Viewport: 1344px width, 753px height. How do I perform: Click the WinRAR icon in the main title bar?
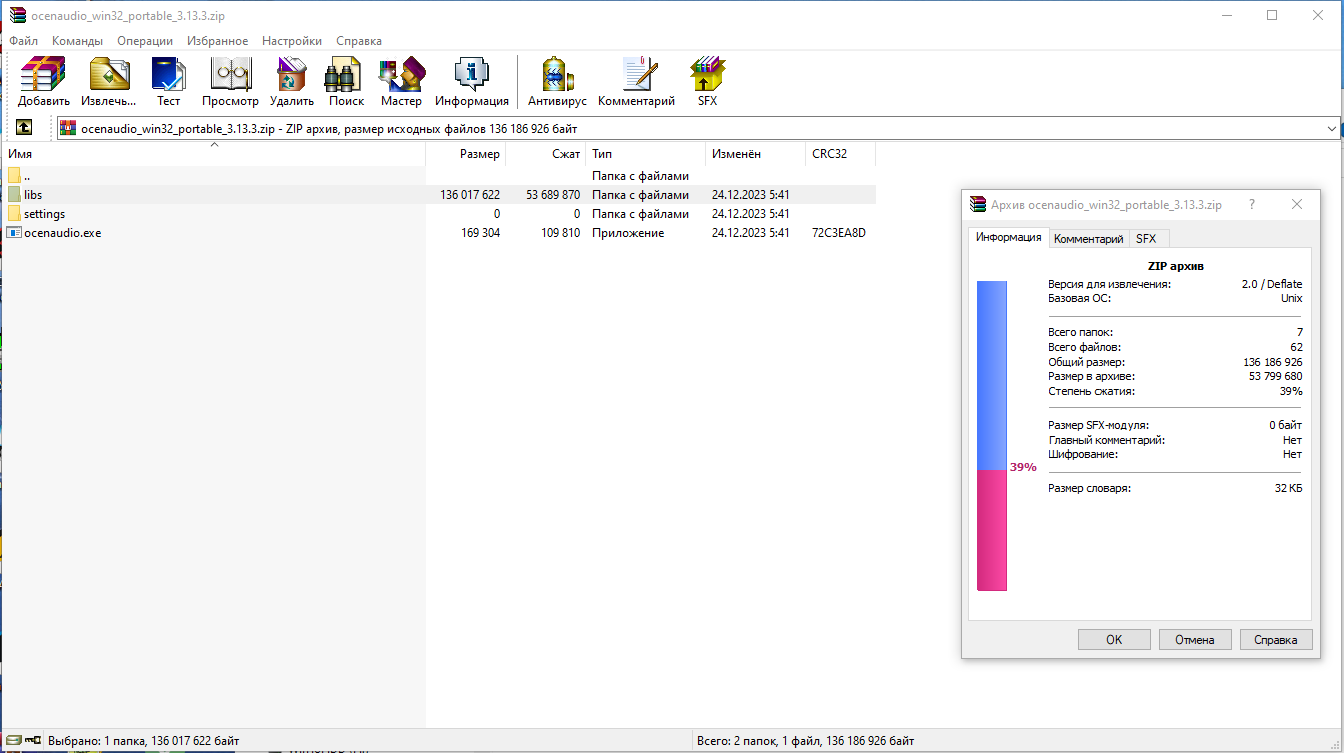[16, 15]
